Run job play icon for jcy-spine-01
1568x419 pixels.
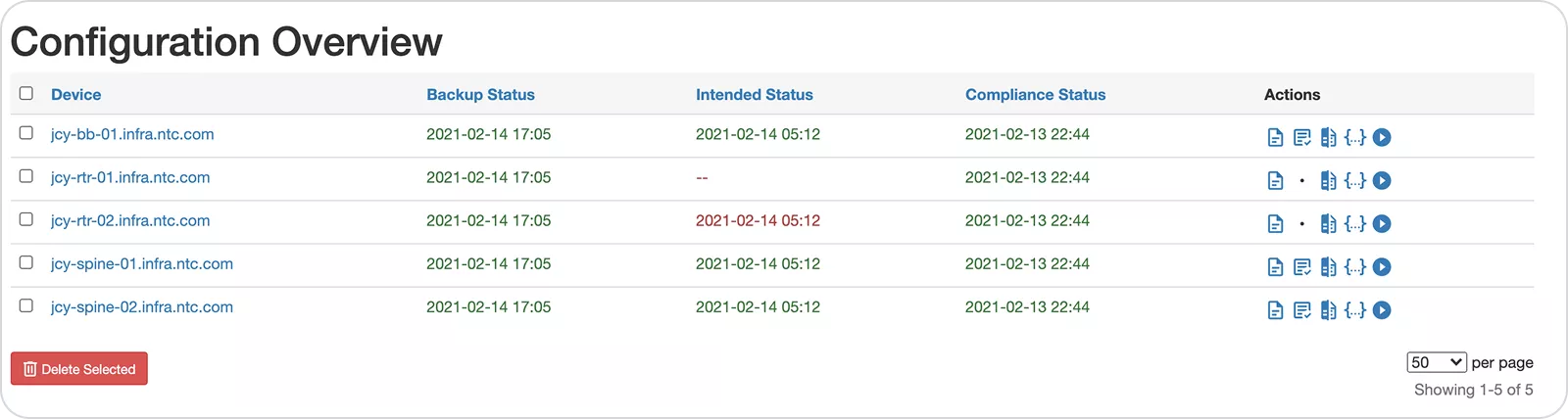point(1382,267)
